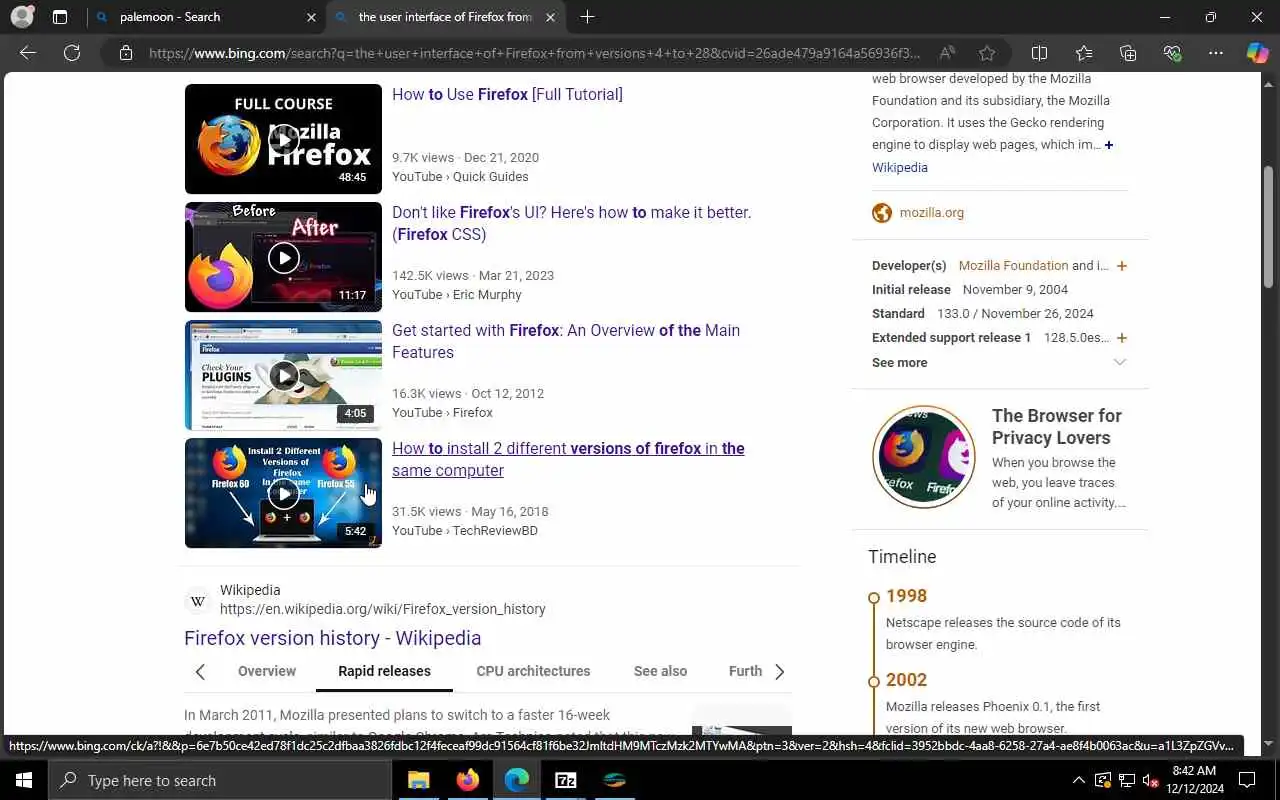Open the Favorites list icon

click(1084, 53)
